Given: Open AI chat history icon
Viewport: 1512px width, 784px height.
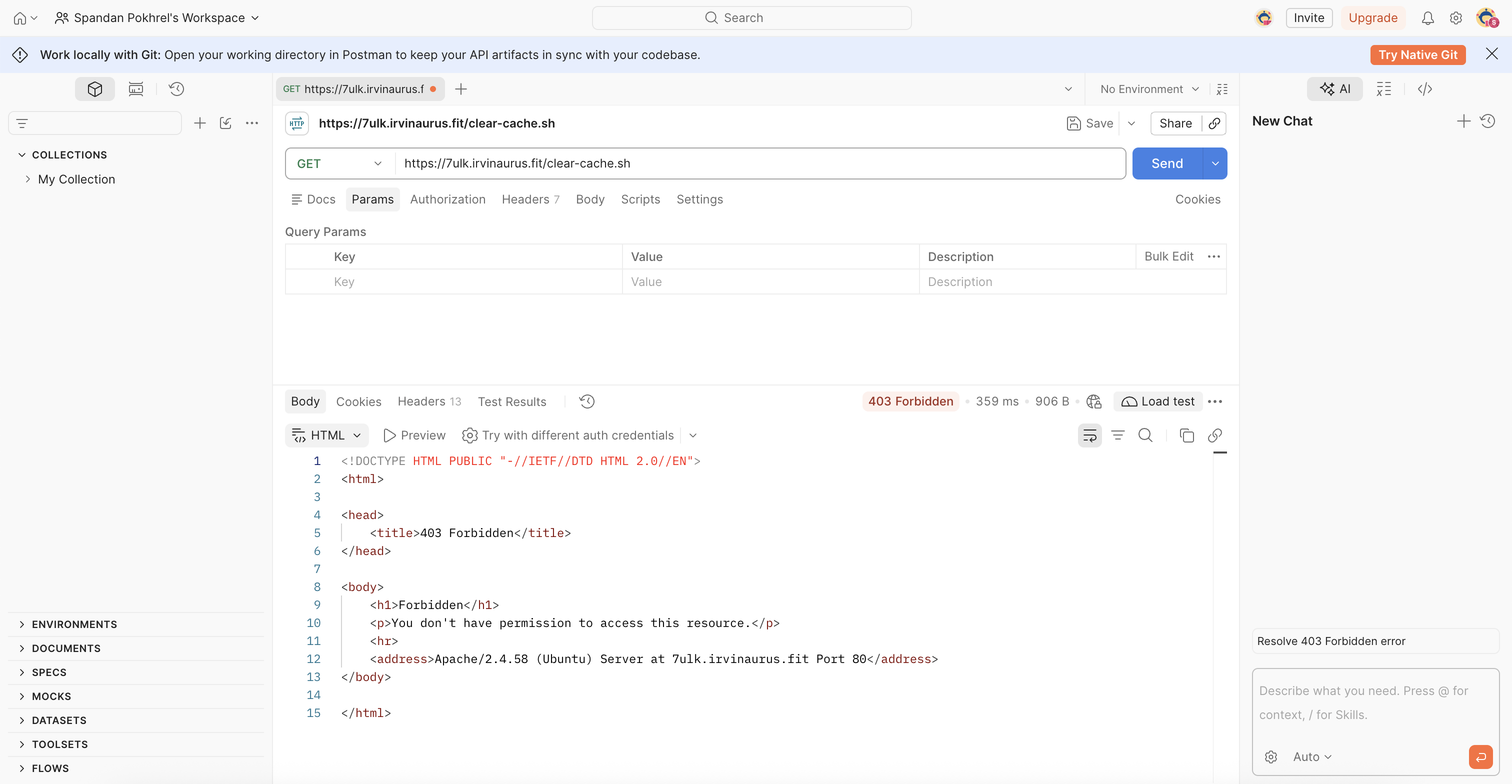Looking at the screenshot, I should coord(1487,121).
